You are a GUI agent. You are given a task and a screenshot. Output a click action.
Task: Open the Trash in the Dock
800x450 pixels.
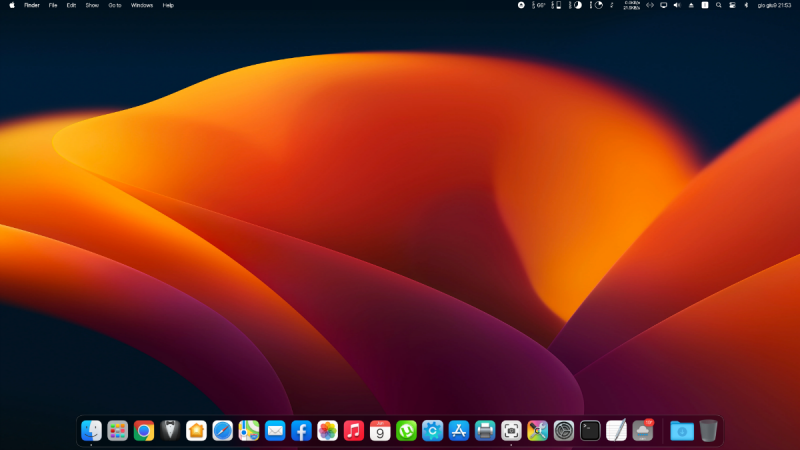tap(708, 430)
